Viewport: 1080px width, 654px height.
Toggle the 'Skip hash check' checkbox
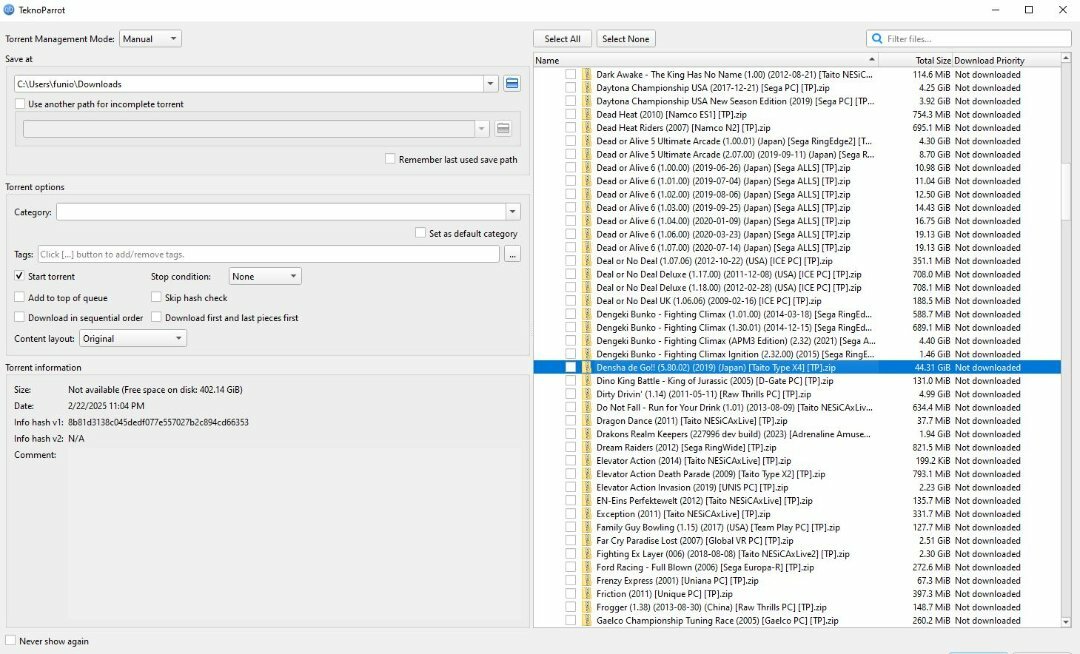[156, 297]
